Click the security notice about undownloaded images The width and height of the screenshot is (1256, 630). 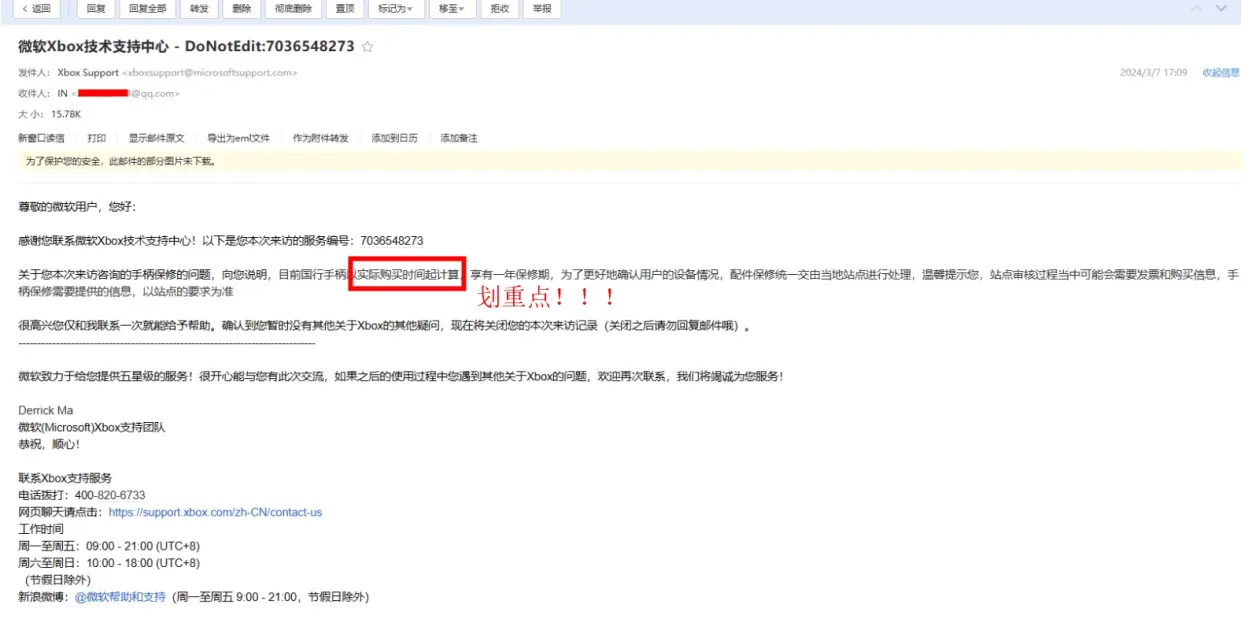120,161
